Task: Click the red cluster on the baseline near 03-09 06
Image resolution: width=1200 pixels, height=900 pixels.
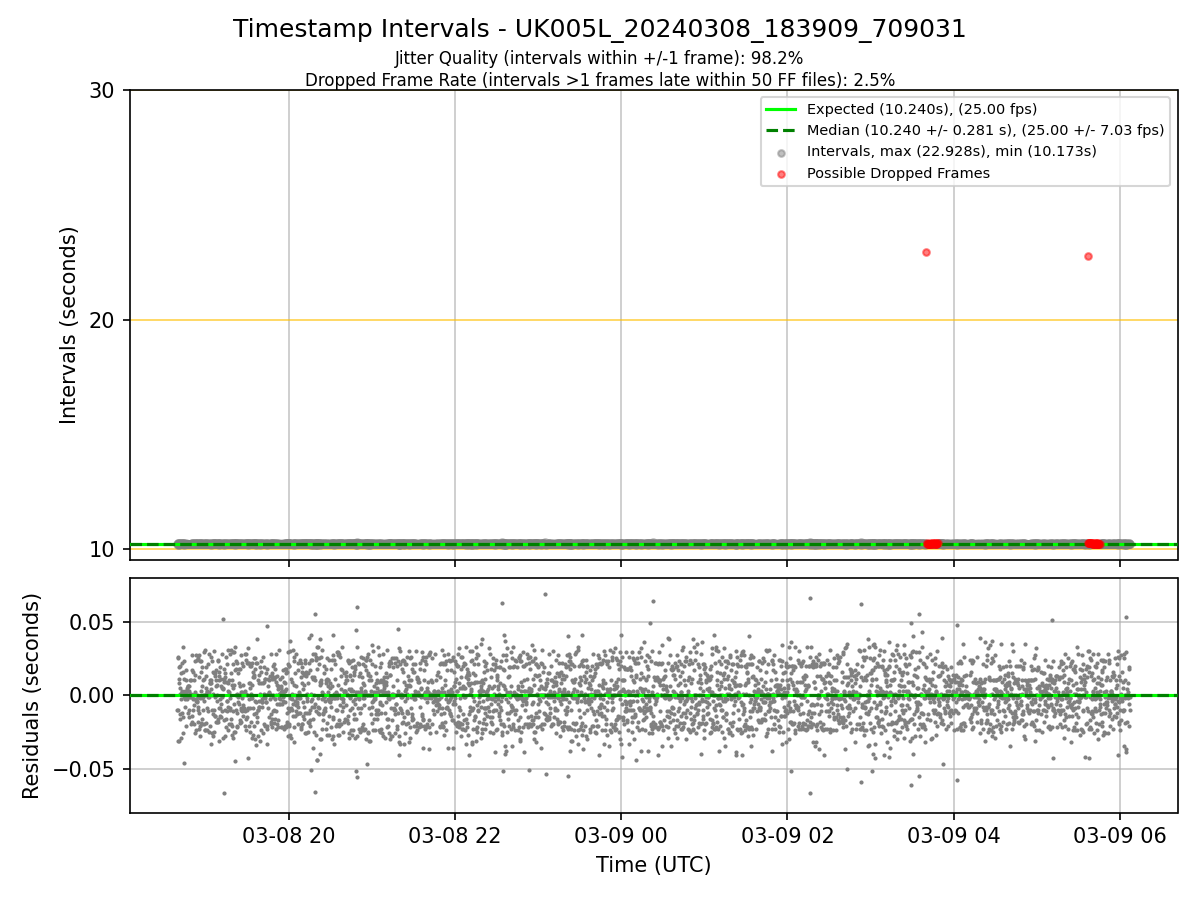Action: coord(1094,544)
